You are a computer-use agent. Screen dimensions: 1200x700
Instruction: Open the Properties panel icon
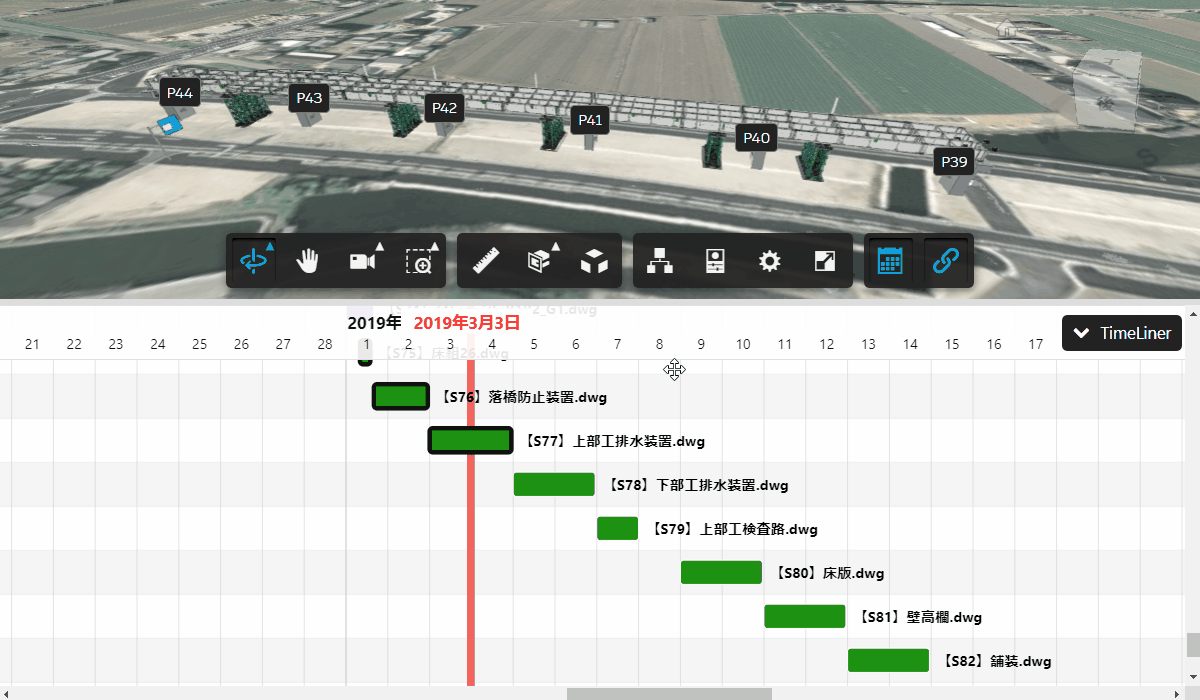click(714, 262)
